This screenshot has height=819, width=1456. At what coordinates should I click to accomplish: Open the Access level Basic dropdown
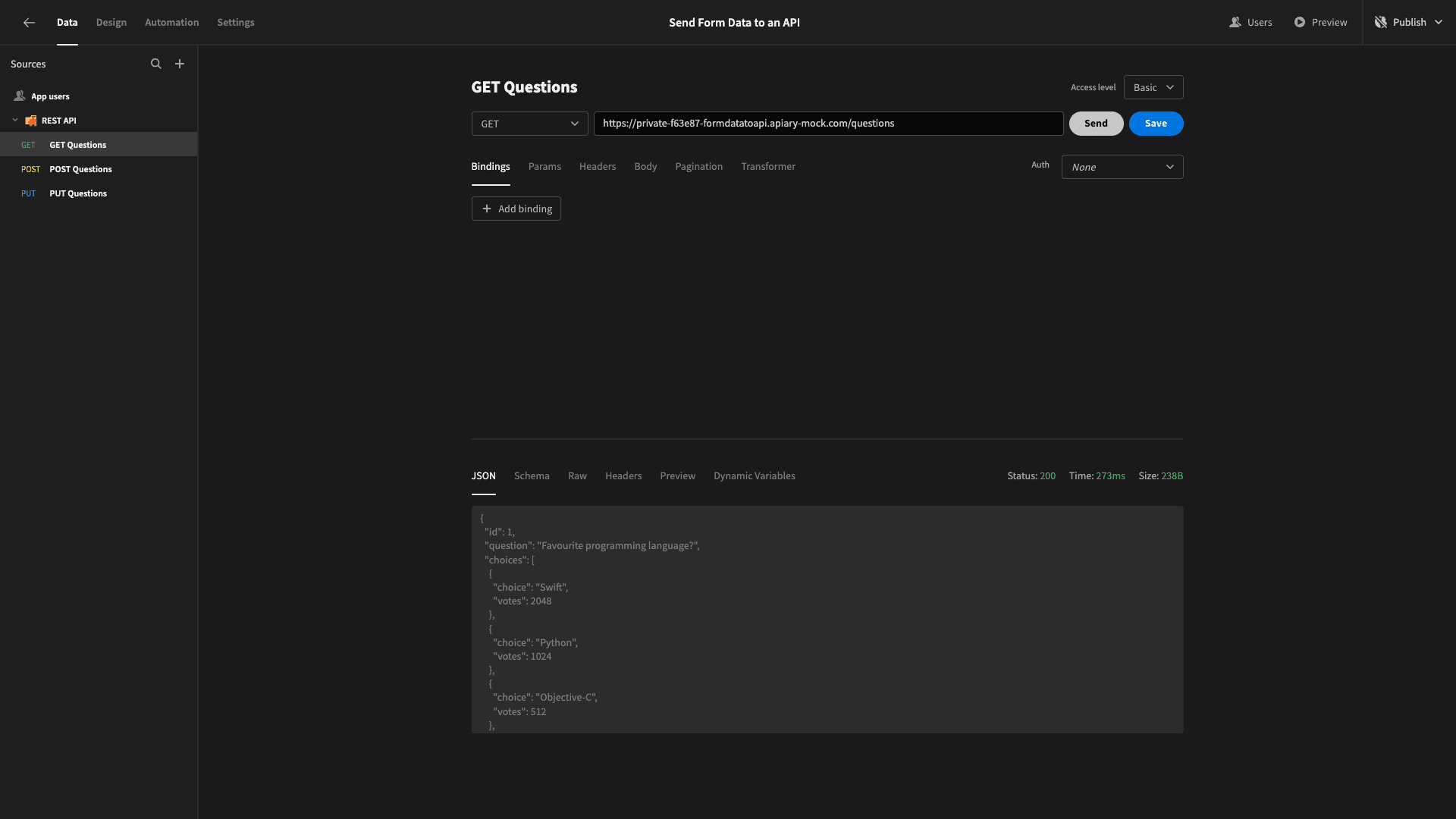[x=1153, y=87]
